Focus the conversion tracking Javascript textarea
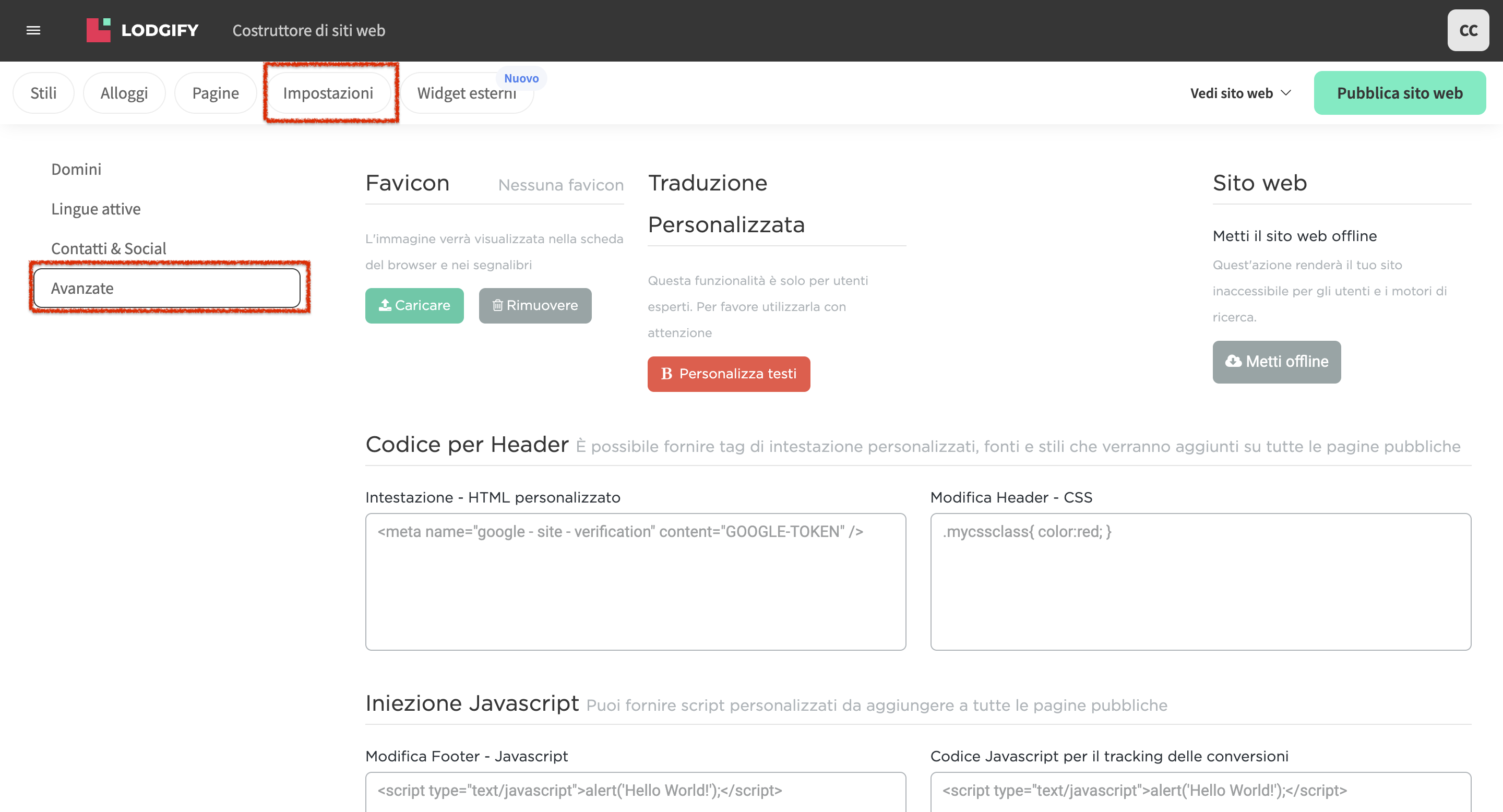 click(1201, 792)
